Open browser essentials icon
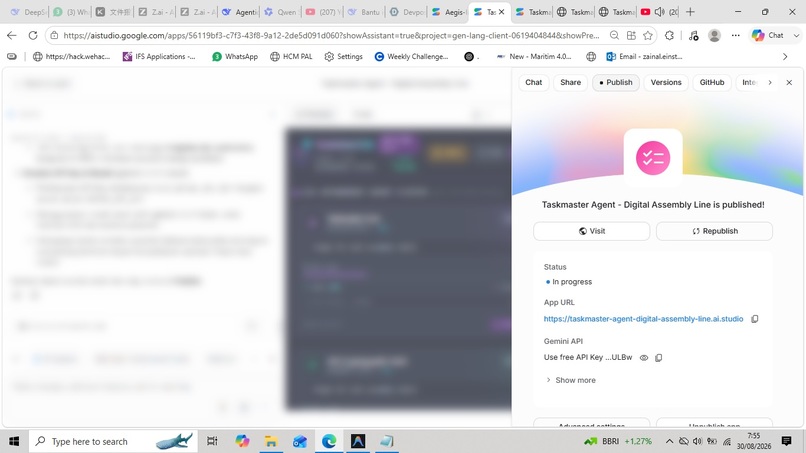Screen dimensions: 806x453 tap(693, 35)
